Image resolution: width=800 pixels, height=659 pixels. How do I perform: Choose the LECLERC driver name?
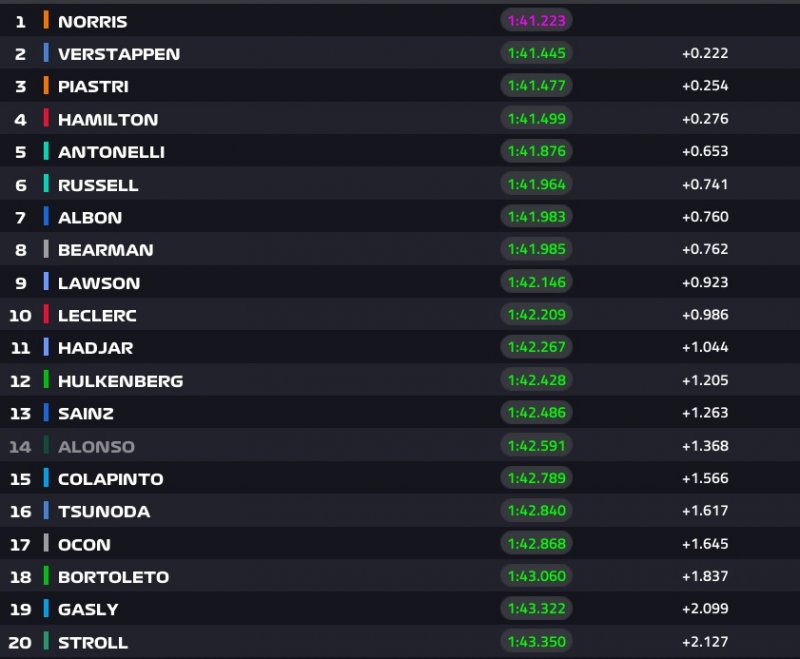coord(97,315)
